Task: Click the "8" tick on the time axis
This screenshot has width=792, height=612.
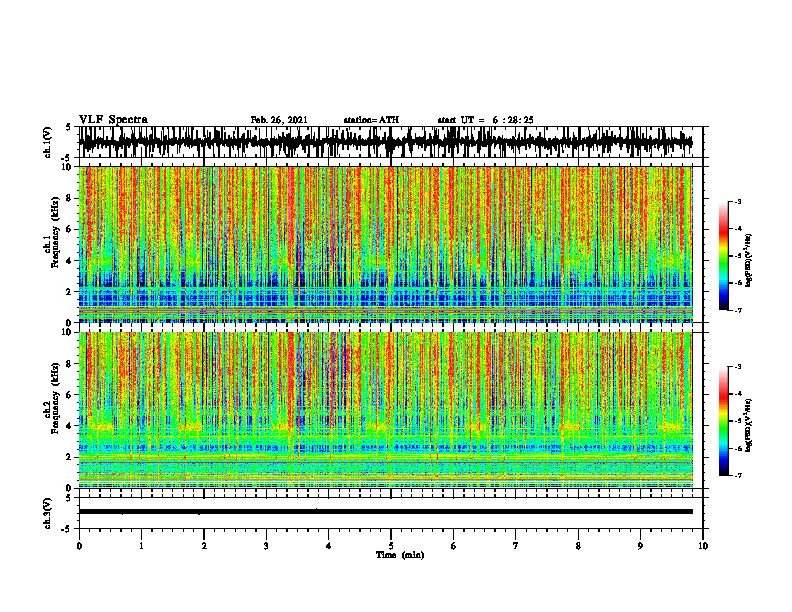Action: point(578,546)
